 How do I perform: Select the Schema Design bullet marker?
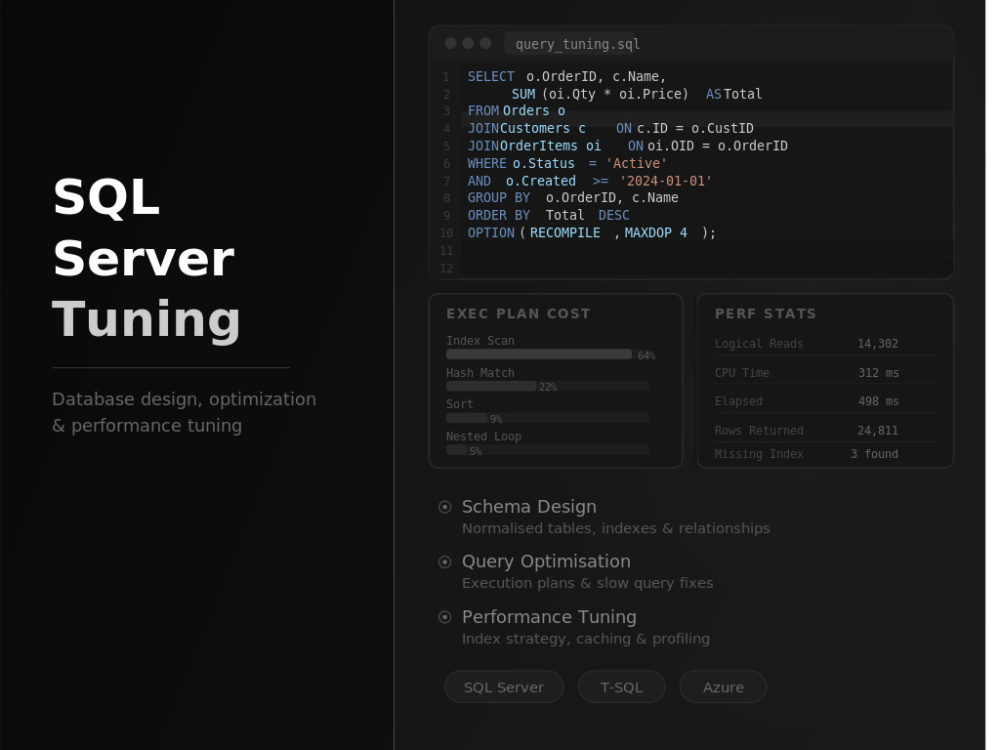coord(445,507)
